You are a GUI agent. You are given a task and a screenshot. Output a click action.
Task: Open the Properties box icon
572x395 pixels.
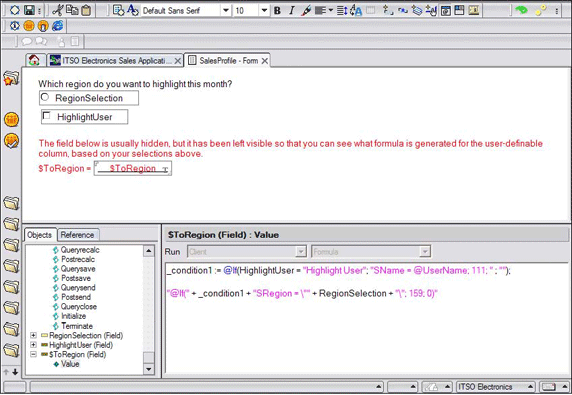click(x=118, y=10)
